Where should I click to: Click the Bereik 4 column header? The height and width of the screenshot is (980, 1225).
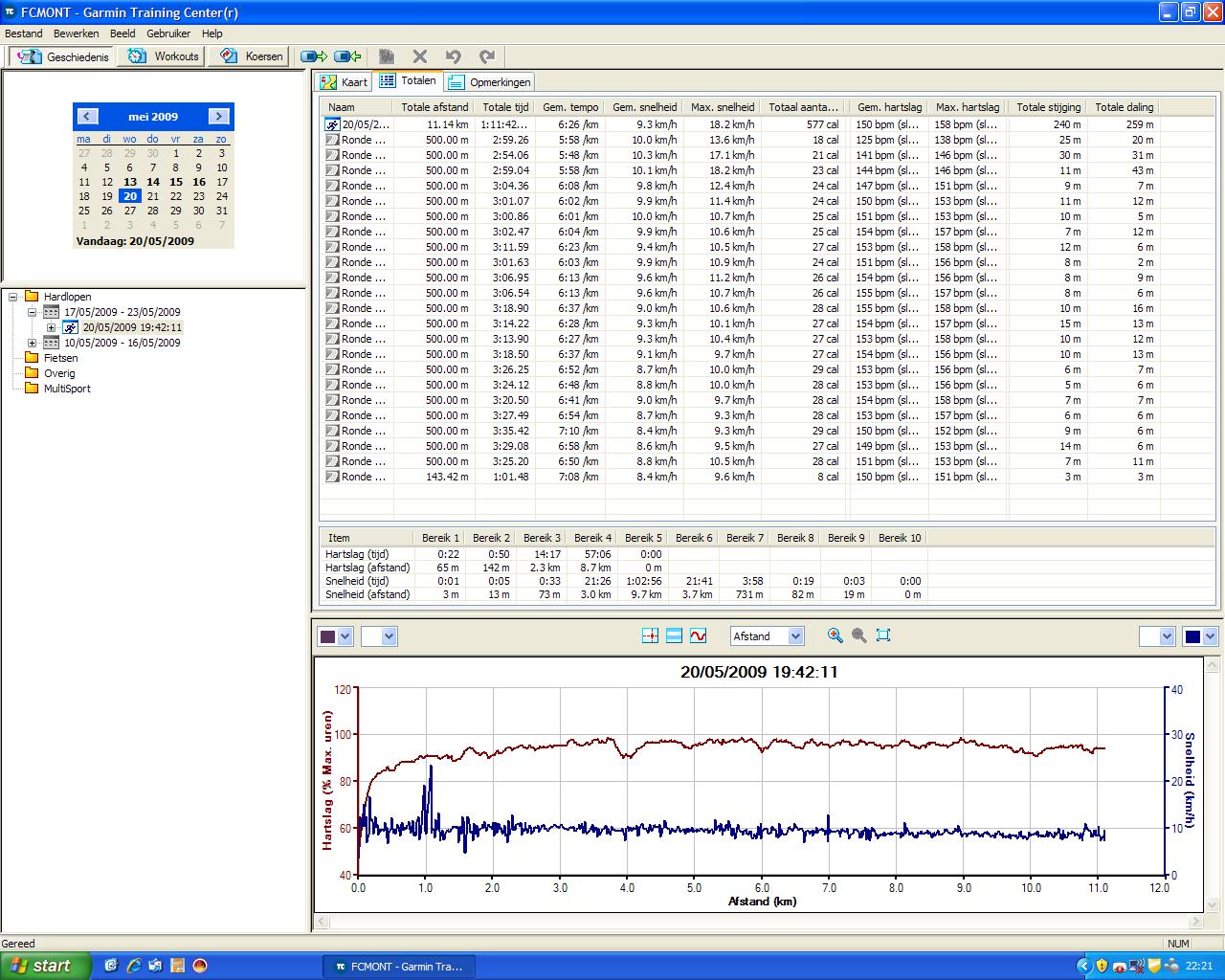point(593,538)
